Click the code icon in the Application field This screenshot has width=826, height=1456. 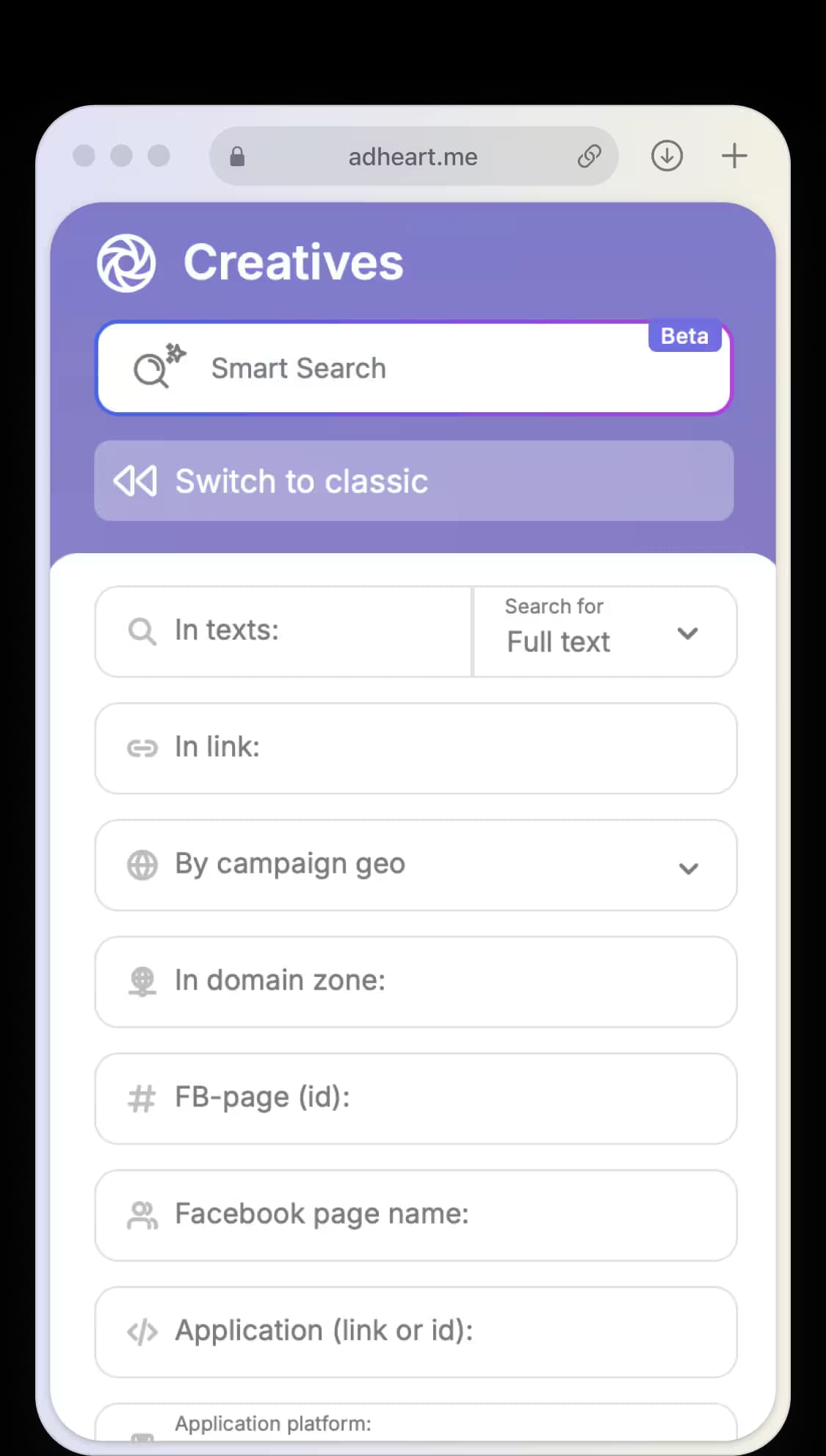coord(142,1331)
